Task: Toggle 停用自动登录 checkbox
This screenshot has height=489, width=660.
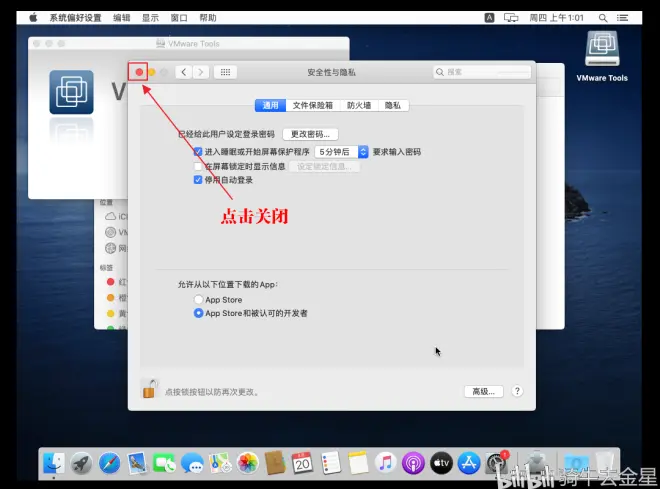Action: (198, 180)
